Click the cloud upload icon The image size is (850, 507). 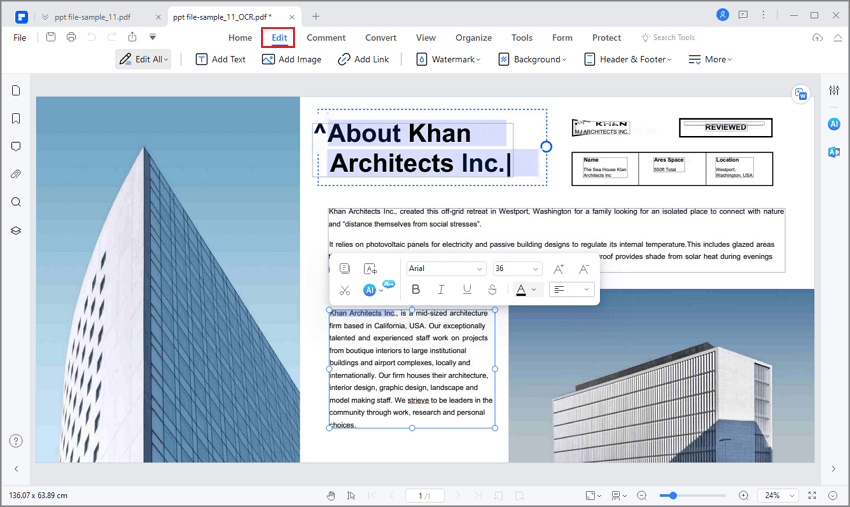point(817,37)
